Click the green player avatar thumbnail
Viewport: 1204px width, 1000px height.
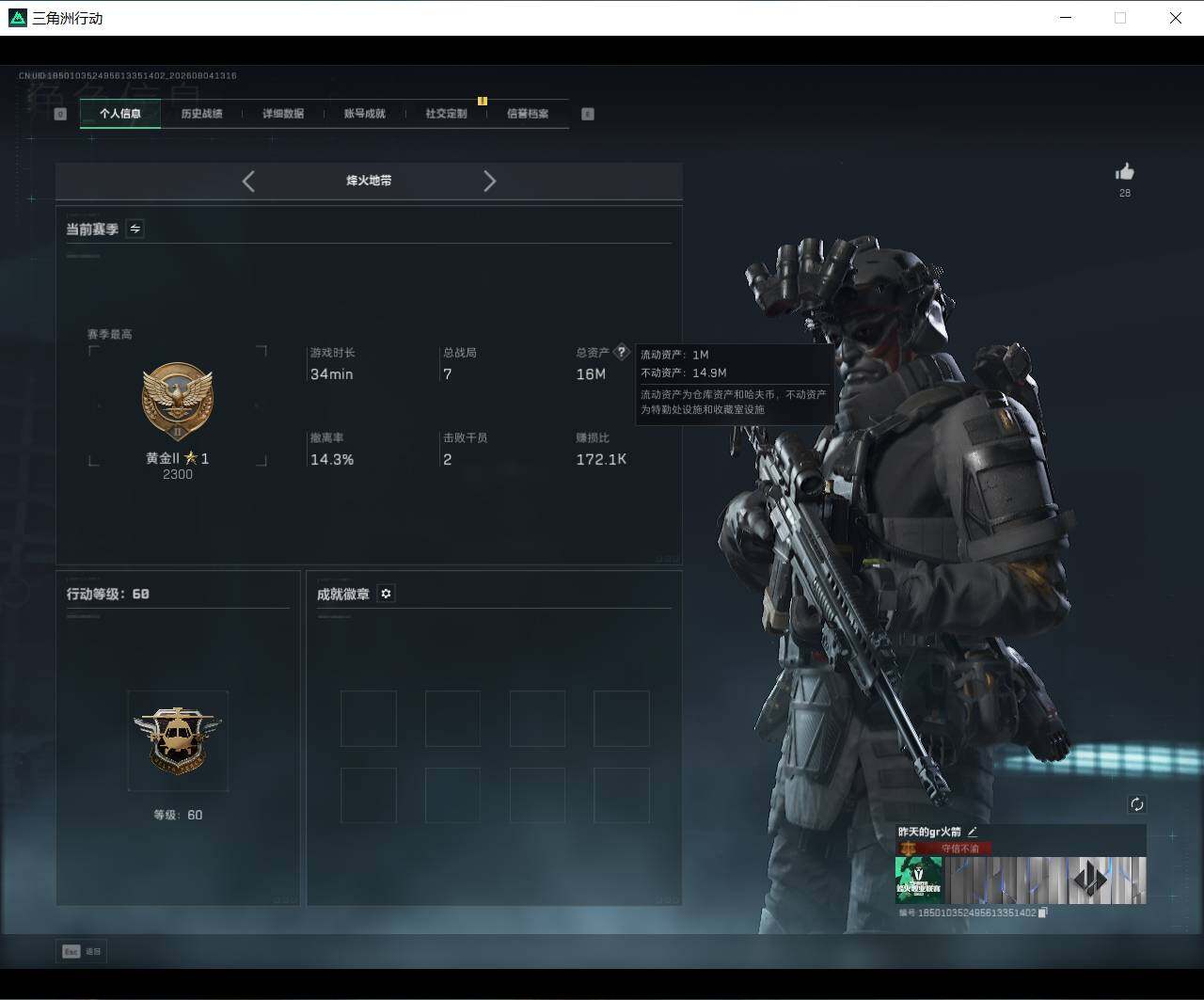coord(919,880)
